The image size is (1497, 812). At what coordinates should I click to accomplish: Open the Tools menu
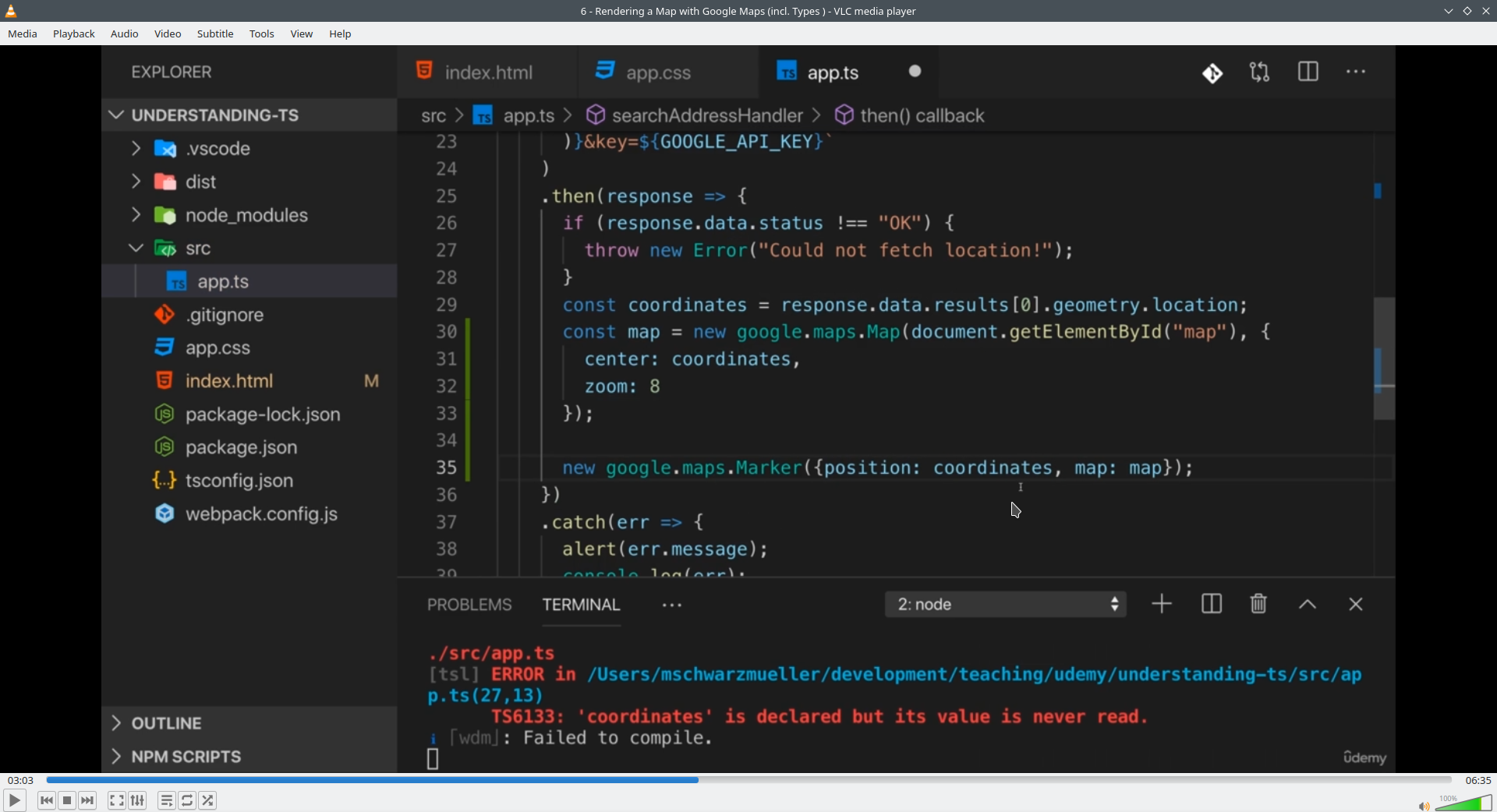point(262,34)
